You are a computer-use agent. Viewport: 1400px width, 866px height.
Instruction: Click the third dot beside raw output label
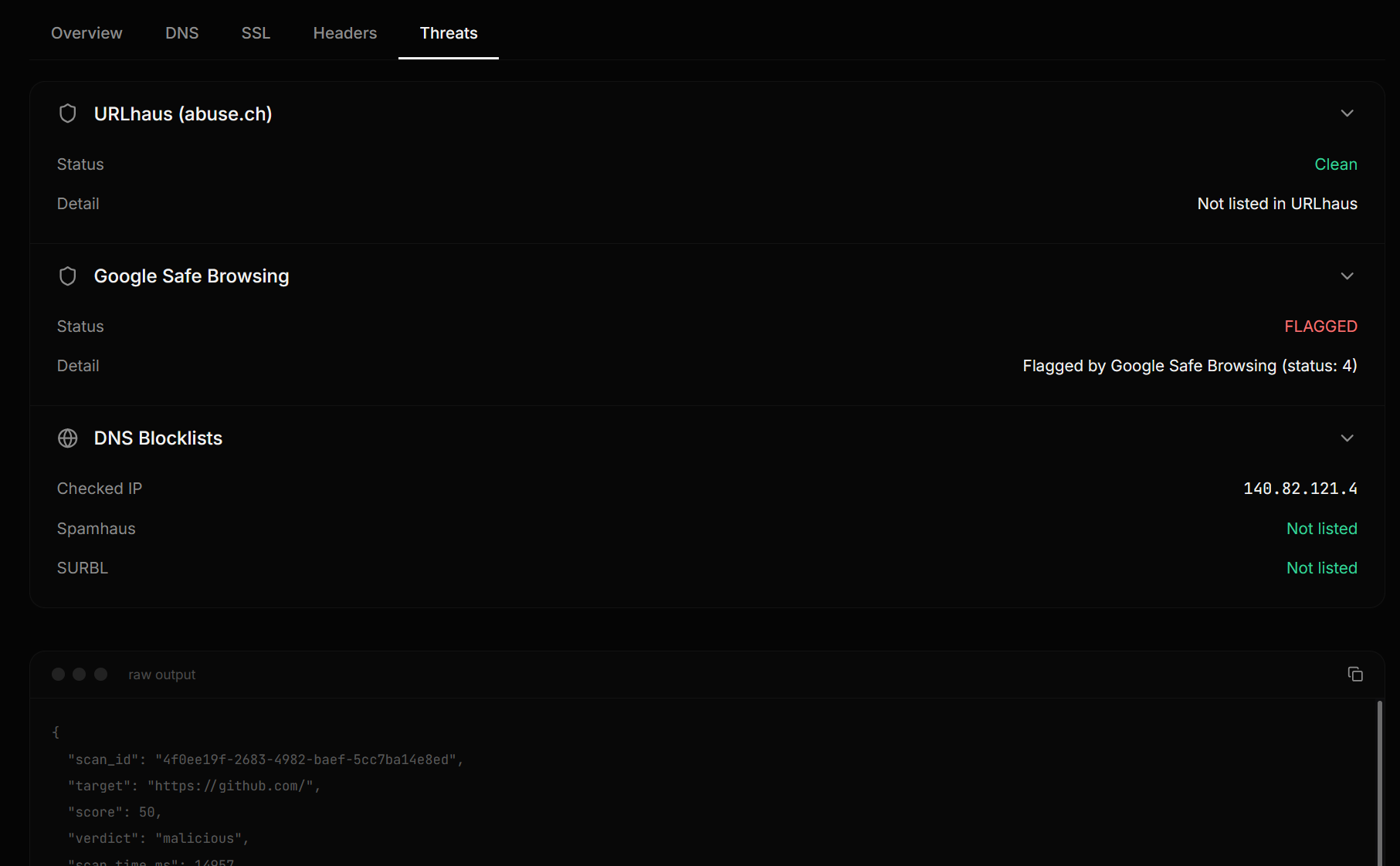point(100,675)
